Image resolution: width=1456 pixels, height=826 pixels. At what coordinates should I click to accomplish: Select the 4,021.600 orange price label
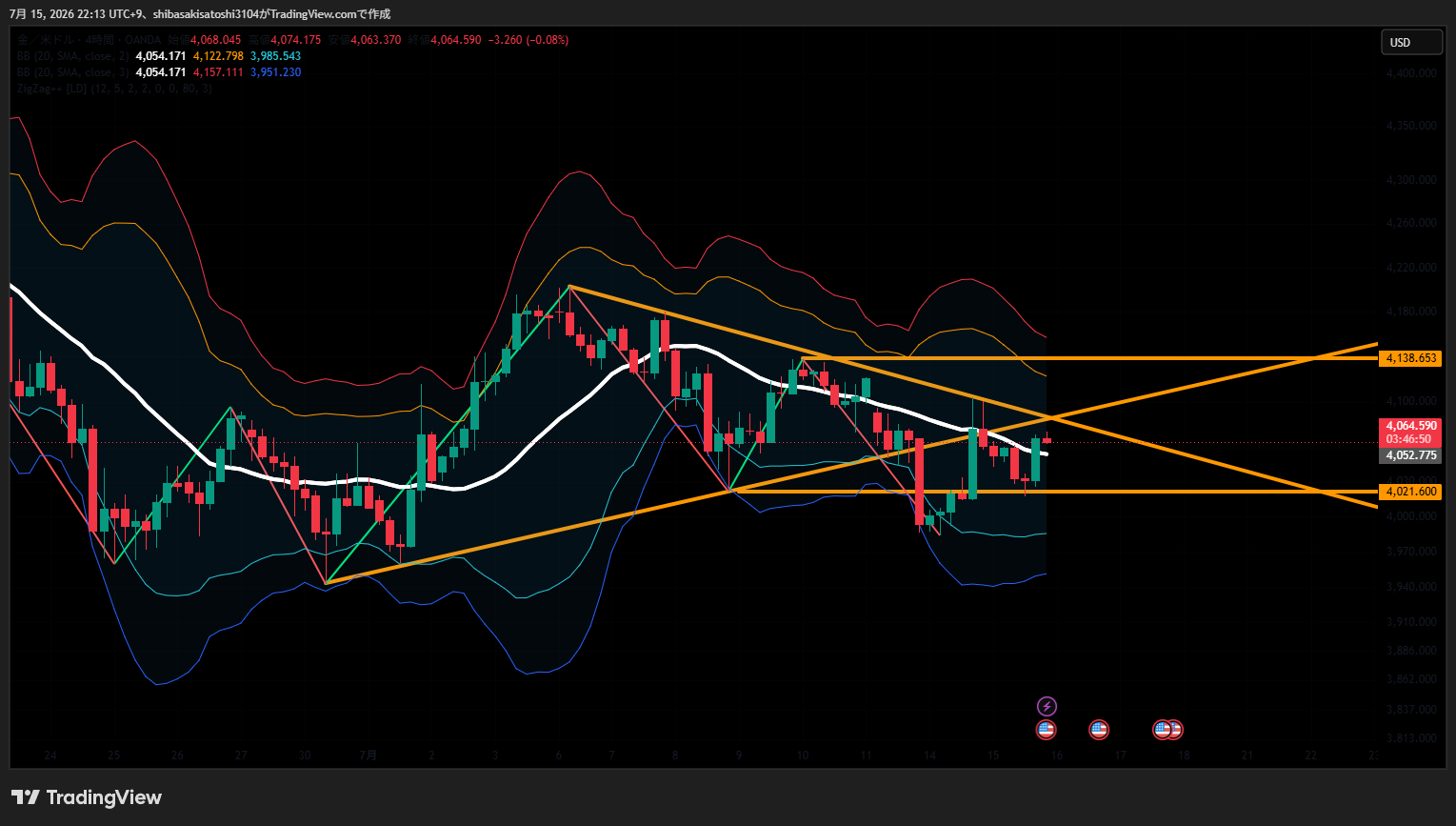pos(1410,492)
